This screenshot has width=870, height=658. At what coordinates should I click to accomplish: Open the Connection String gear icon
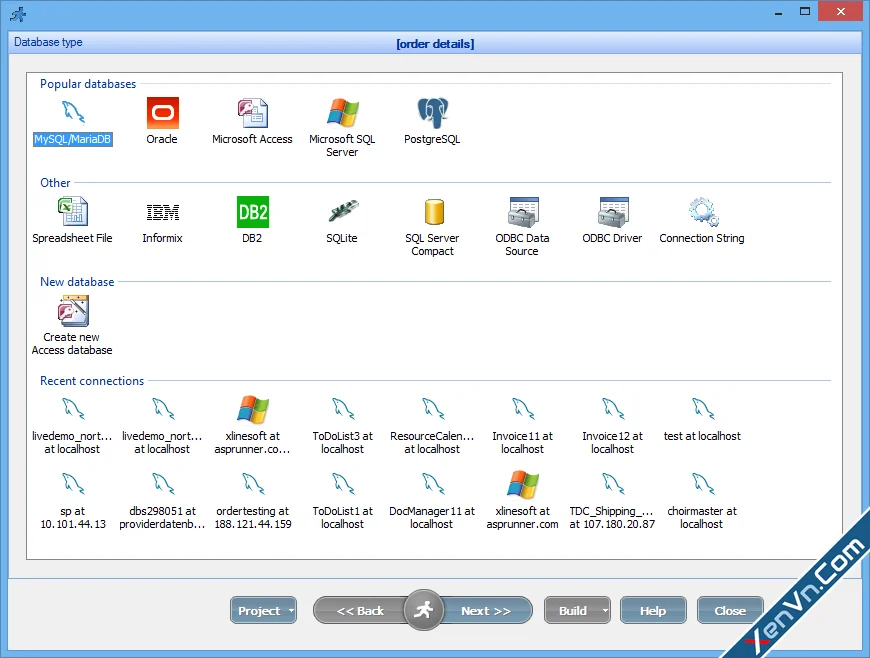(x=703, y=211)
